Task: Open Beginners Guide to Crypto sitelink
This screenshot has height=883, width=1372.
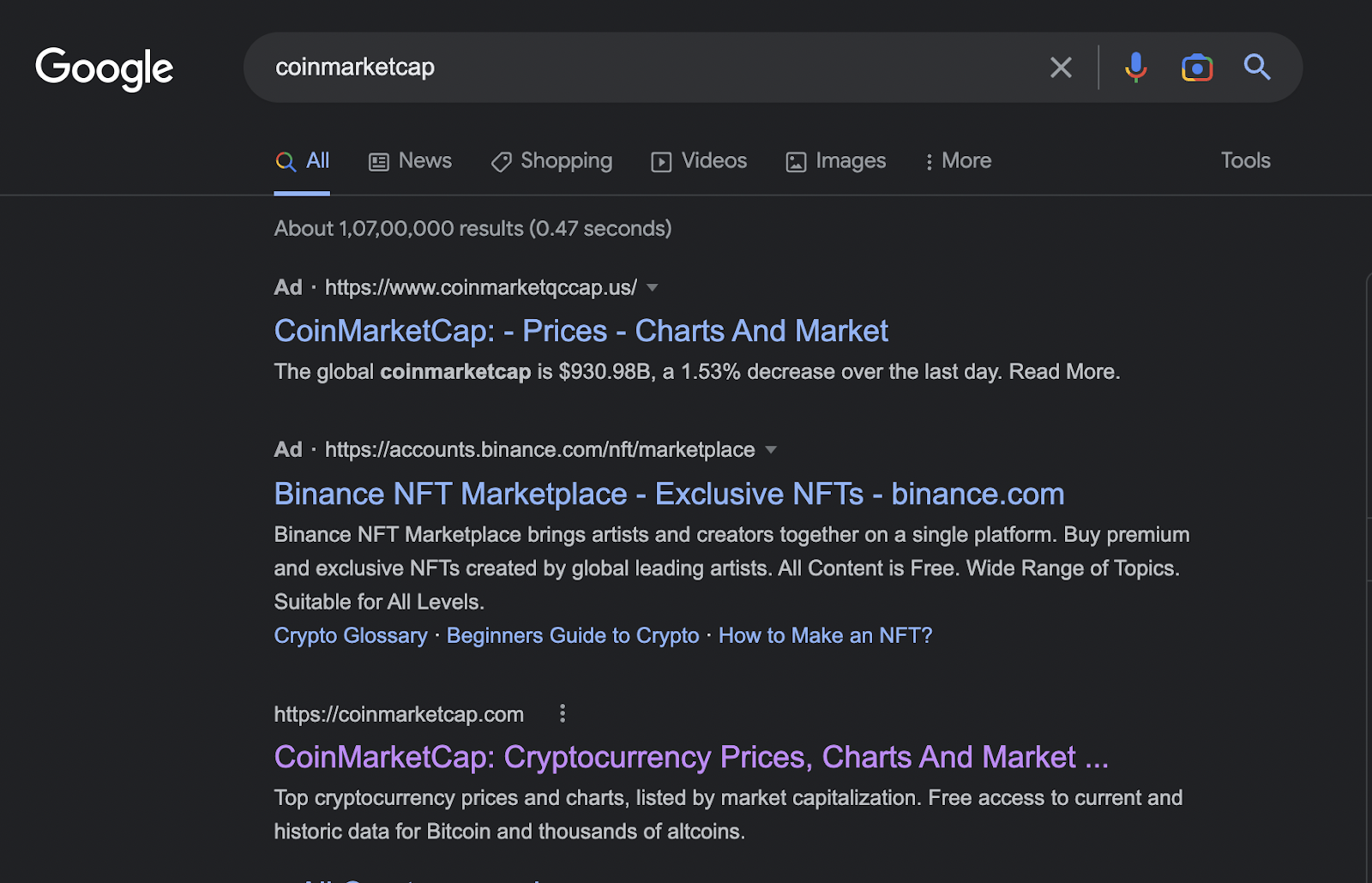Action: [x=572, y=636]
